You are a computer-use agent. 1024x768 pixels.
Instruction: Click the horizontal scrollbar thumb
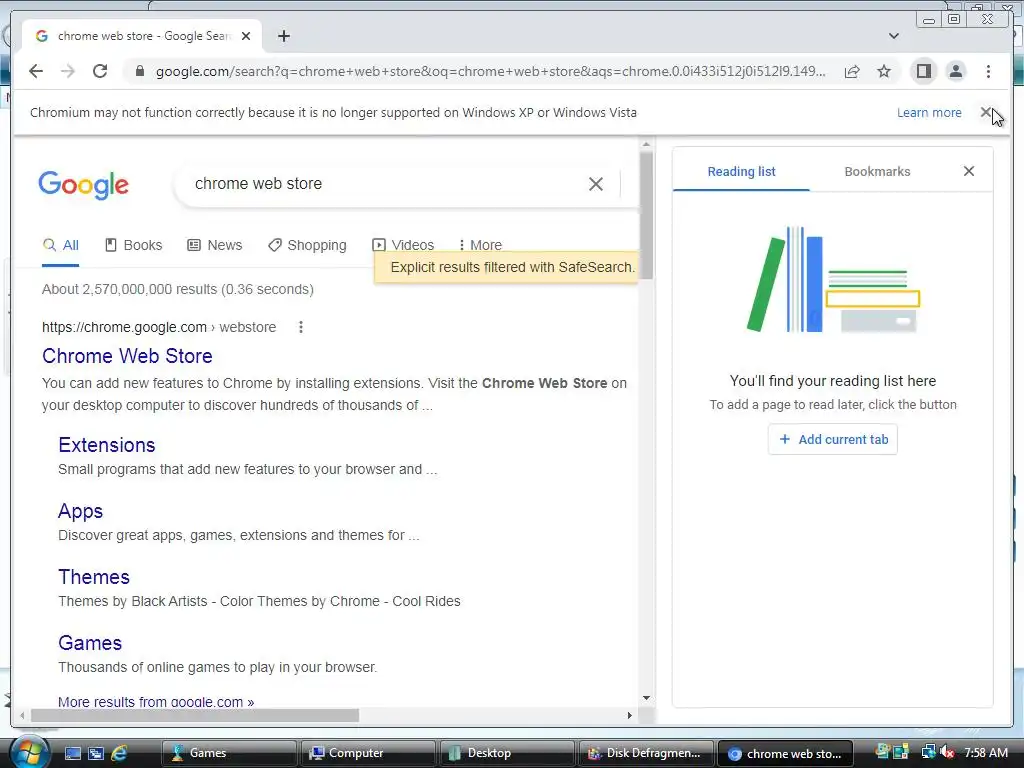[195, 715]
